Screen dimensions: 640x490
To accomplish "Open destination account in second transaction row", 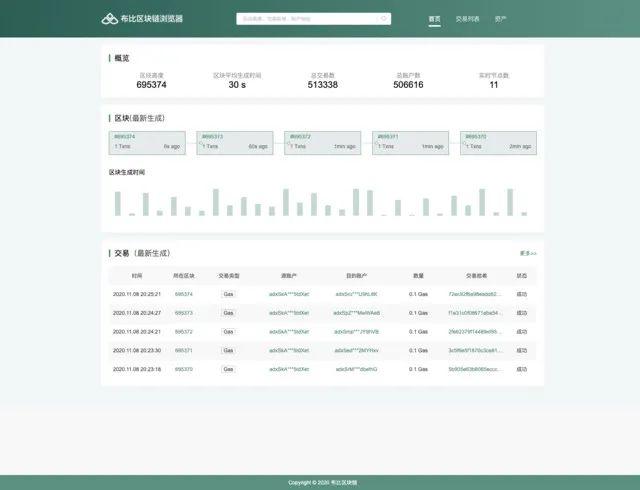I will (356, 313).
